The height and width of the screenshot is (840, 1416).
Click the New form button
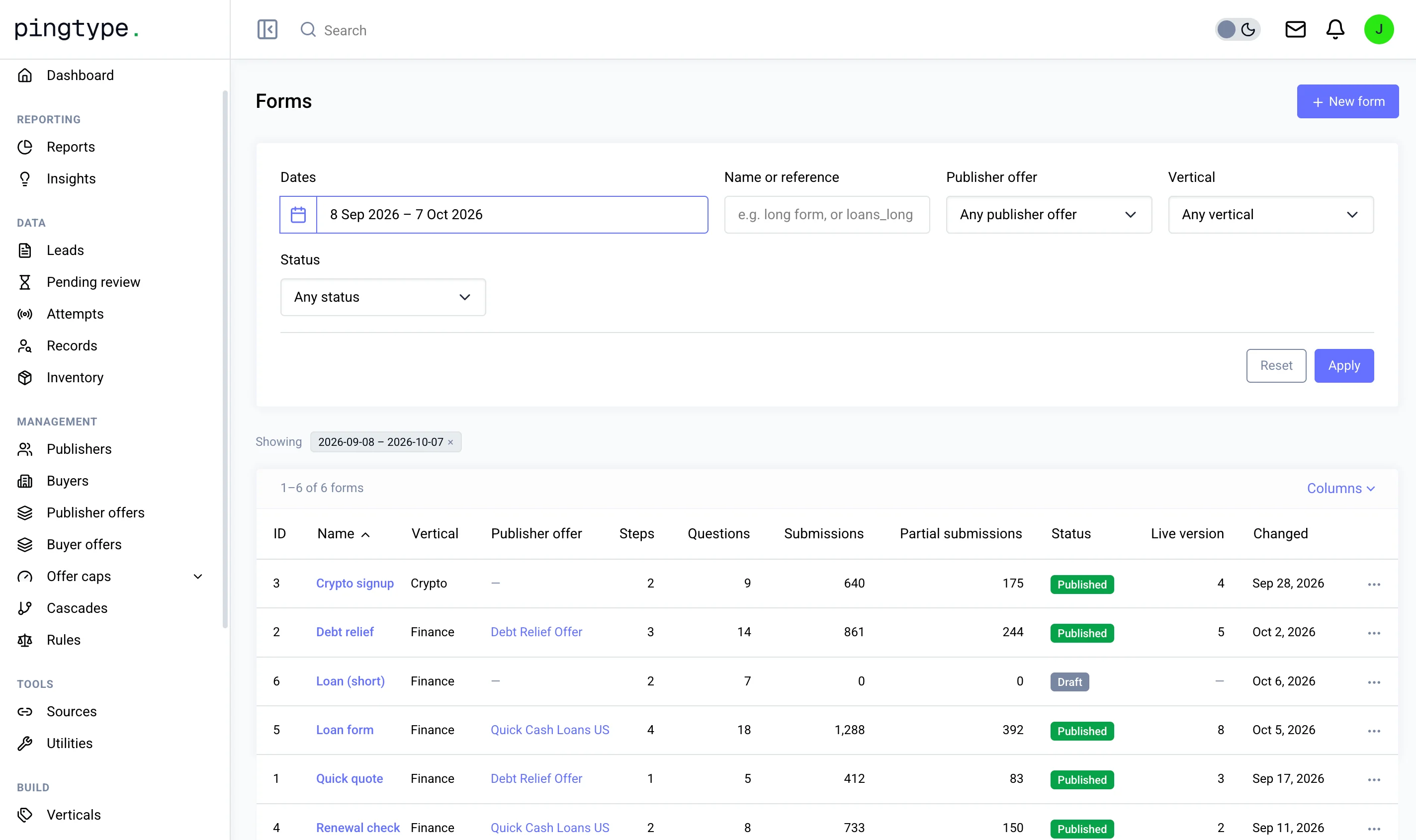pos(1347,101)
